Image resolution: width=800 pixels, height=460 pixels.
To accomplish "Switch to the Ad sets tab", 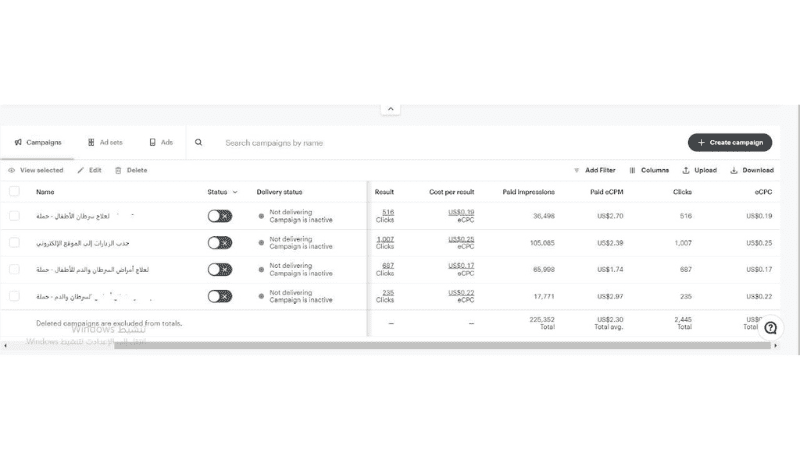I will tap(105, 143).
